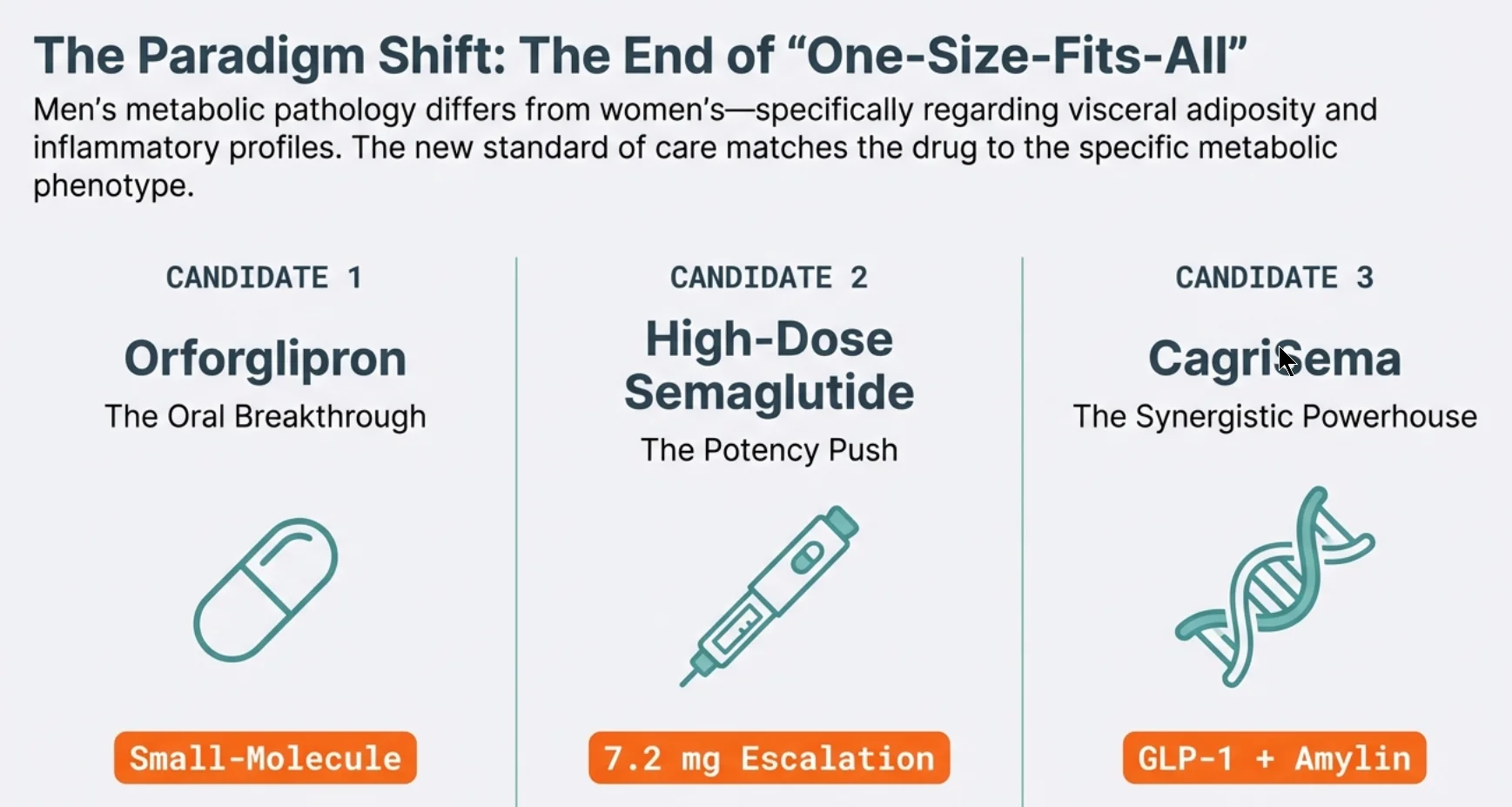This screenshot has width=1512, height=807.
Task: Select the High-Dose Semaglutide heading
Action: [x=769, y=366]
